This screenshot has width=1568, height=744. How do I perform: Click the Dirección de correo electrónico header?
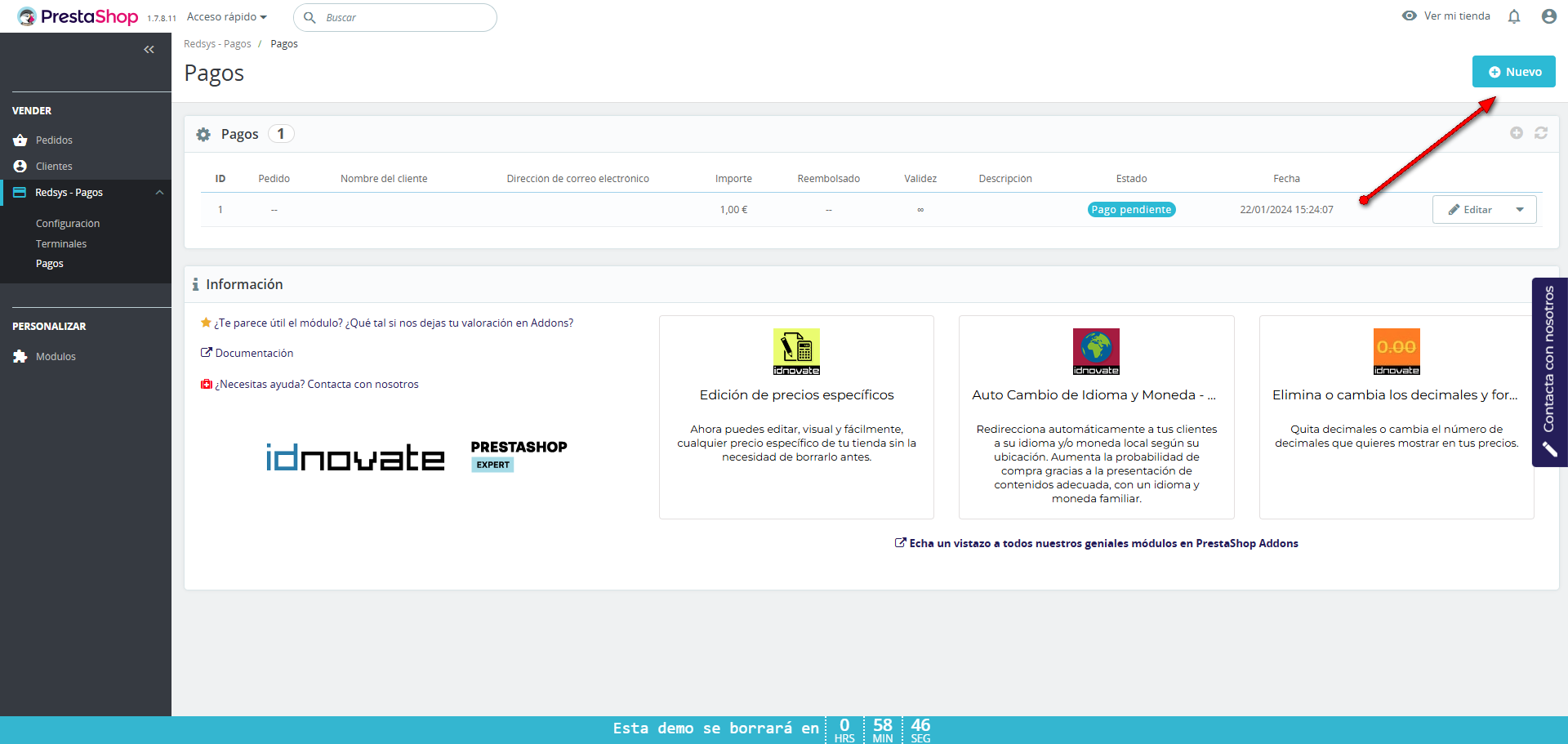578,179
